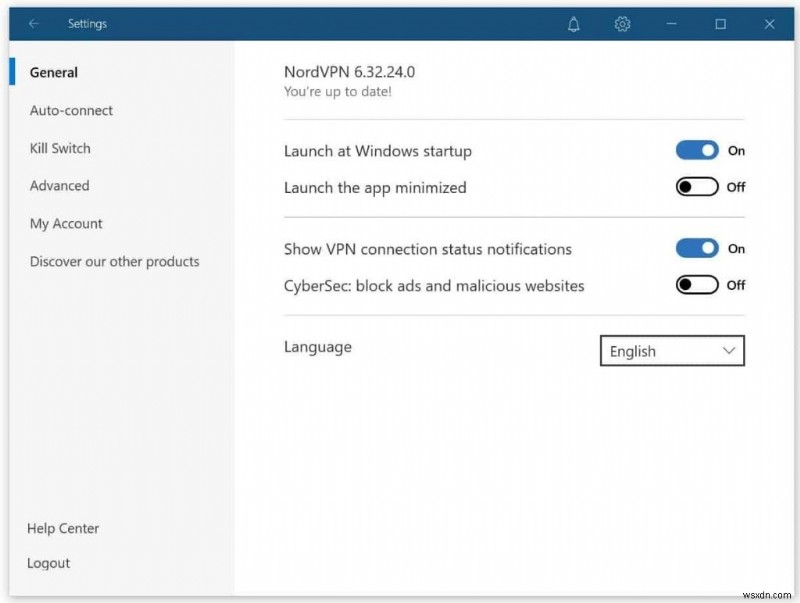
Task: Expand the English language selector
Action: (x=728, y=351)
